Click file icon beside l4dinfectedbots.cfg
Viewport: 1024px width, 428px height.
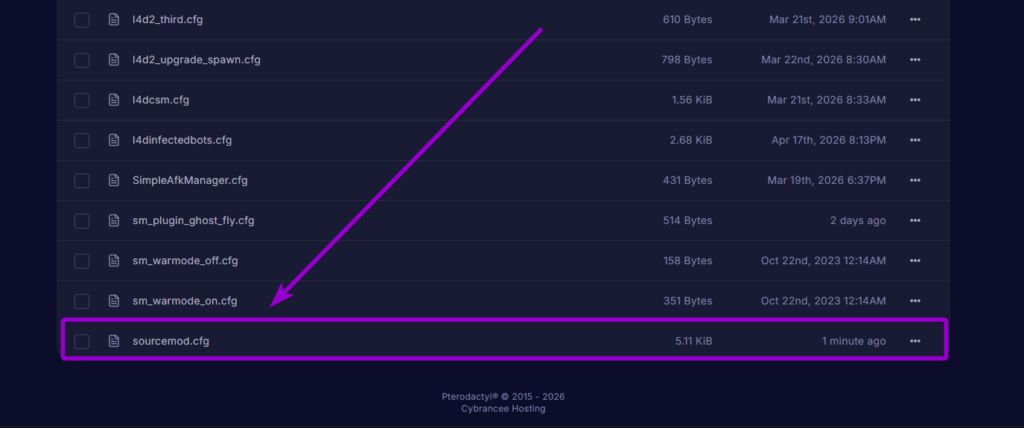113,140
